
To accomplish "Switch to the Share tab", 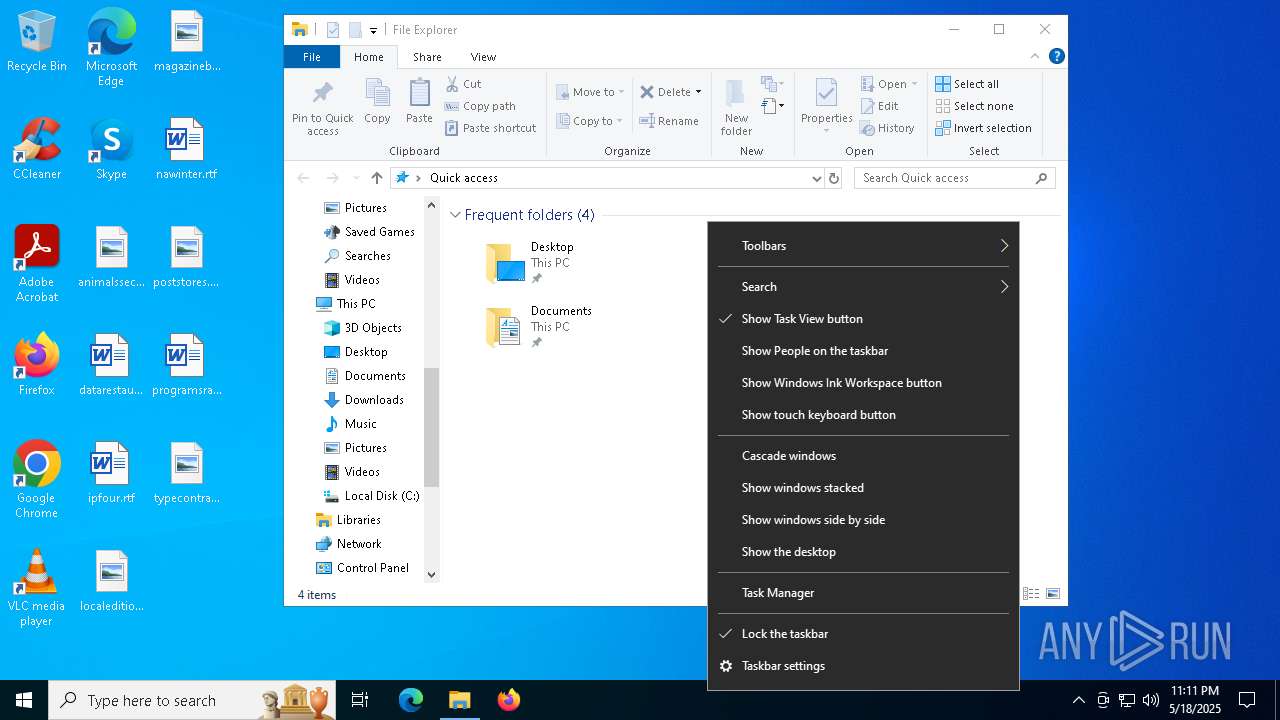I will [x=427, y=57].
